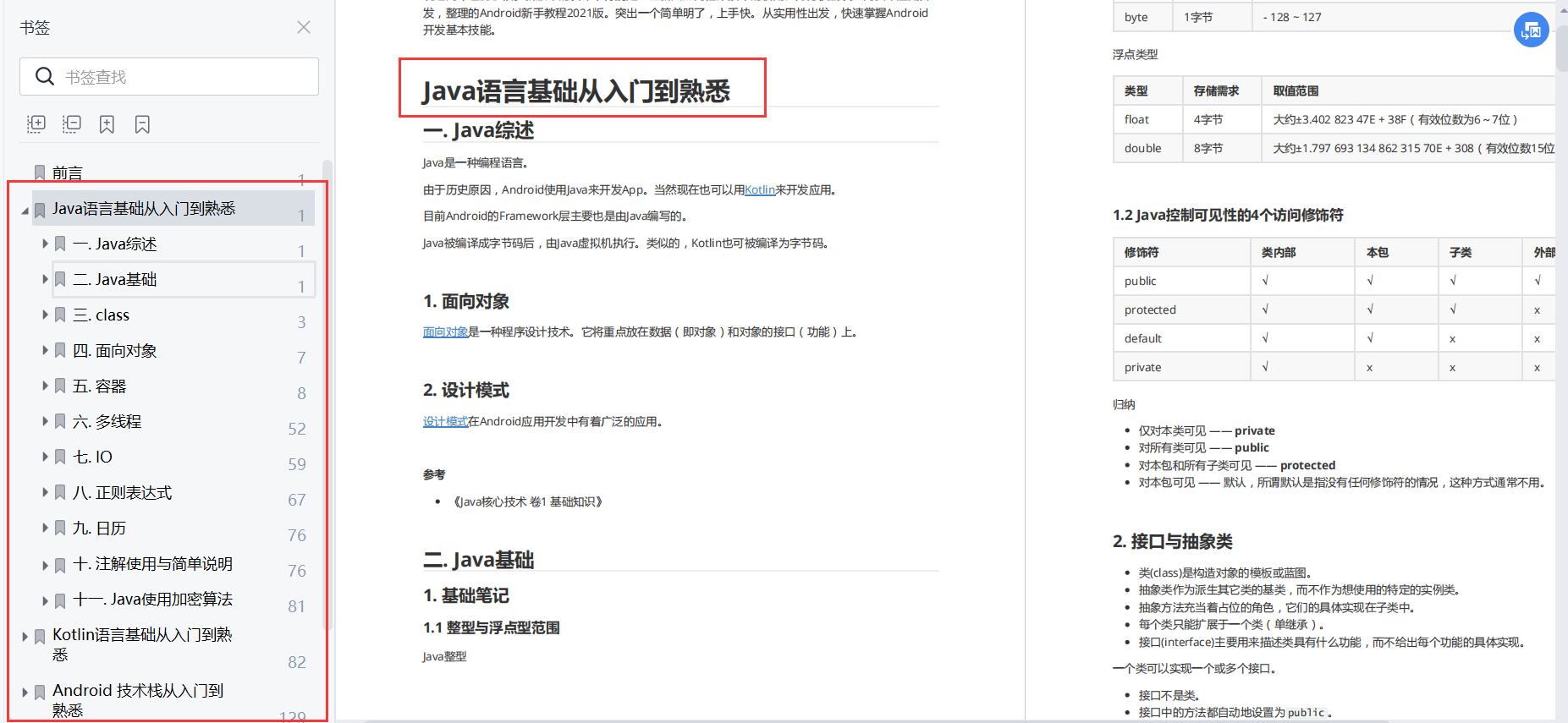Click bookmark icon beside 五. 容器
This screenshot has width=1568, height=723.
(60, 386)
